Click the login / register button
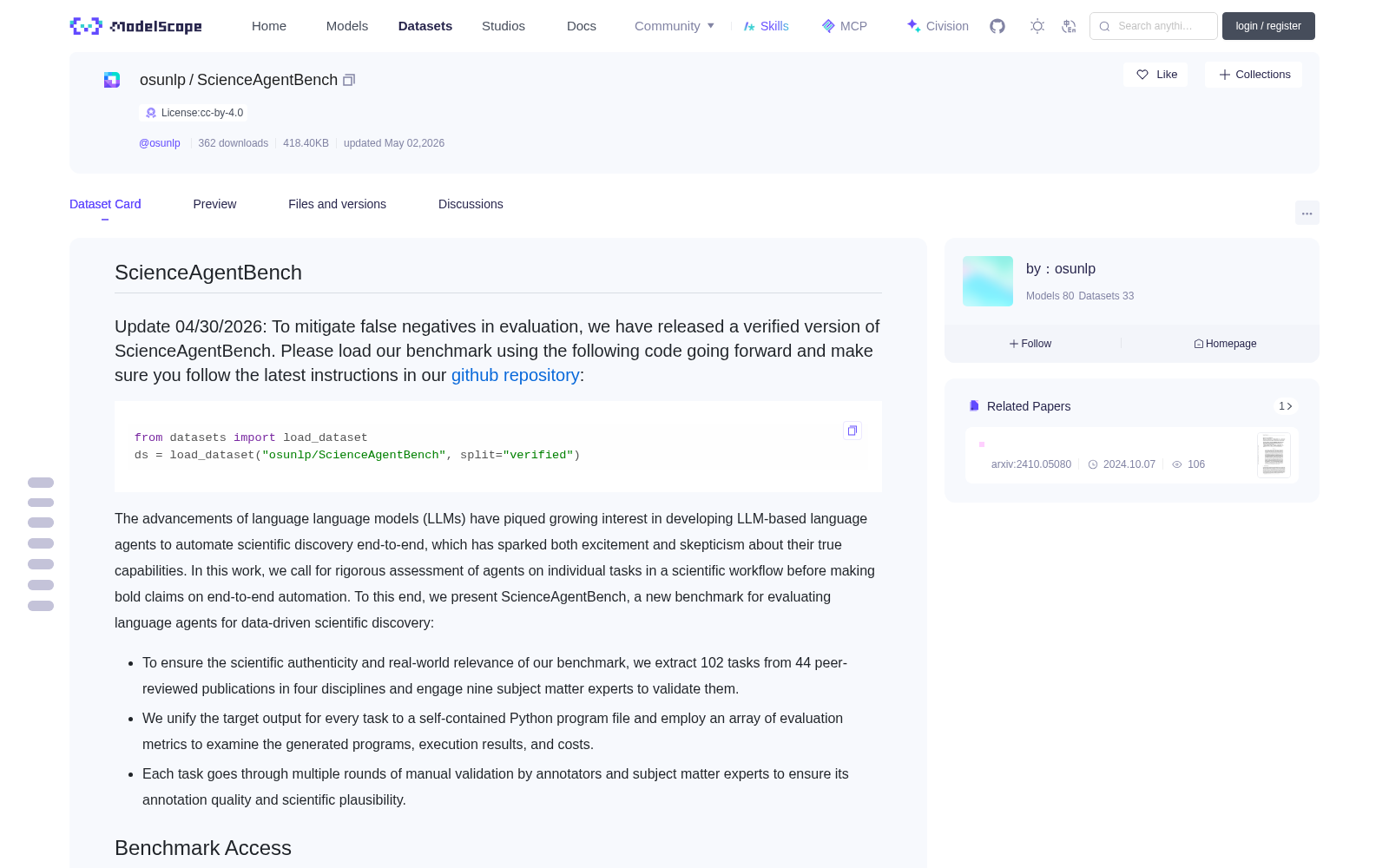 [1268, 26]
